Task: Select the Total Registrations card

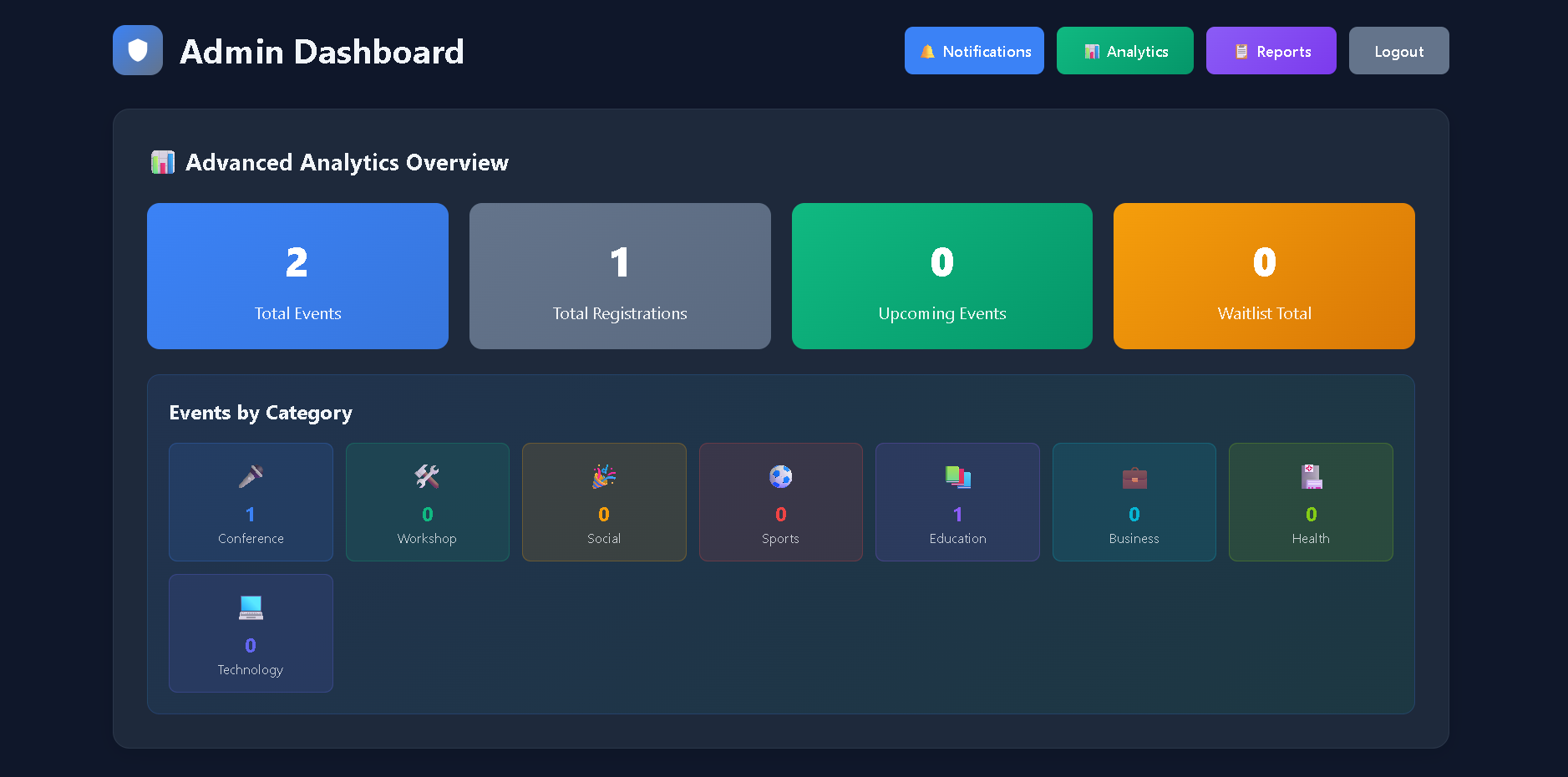Action: pos(620,276)
